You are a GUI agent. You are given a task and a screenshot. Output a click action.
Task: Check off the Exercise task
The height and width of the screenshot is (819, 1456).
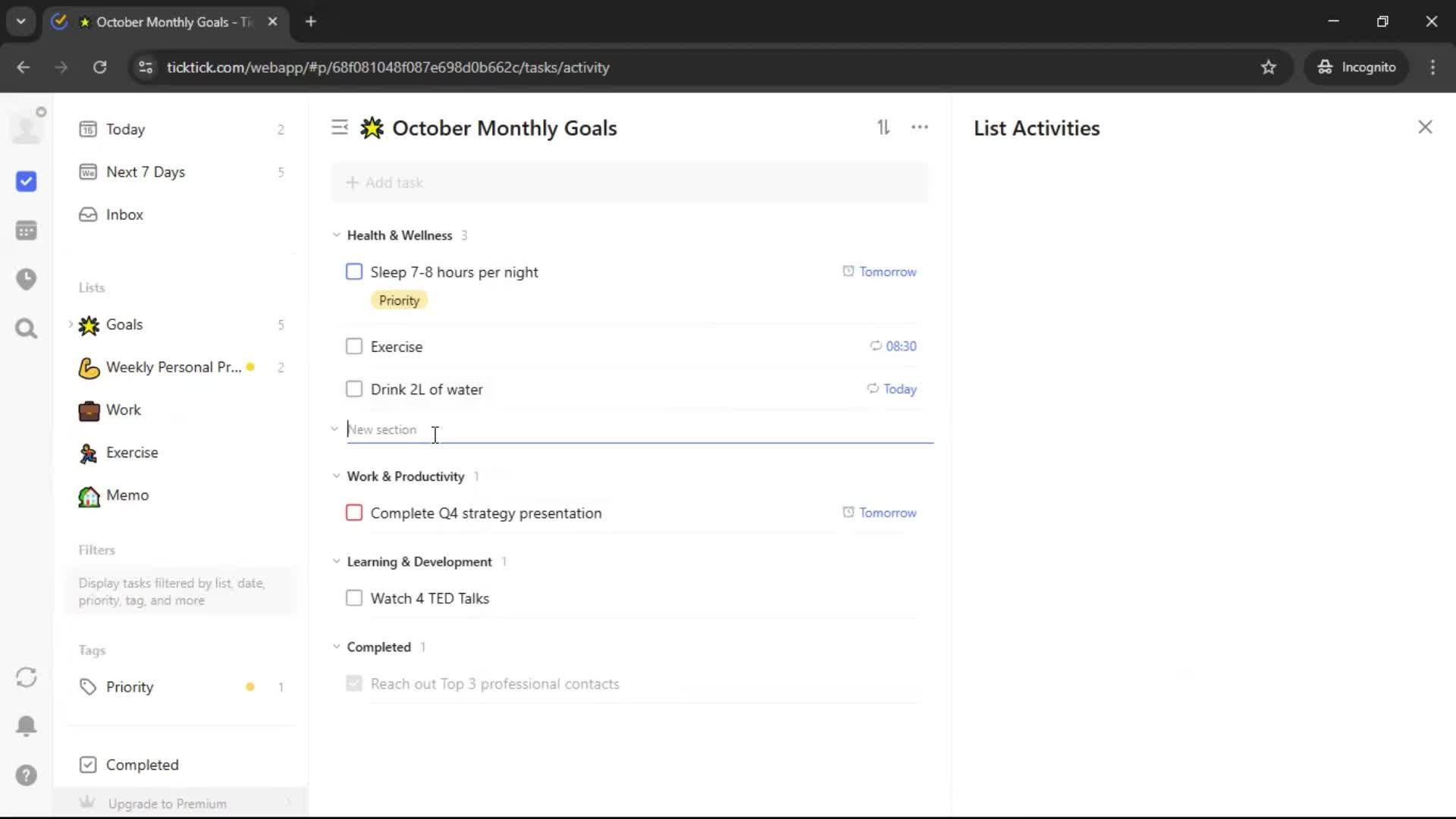(354, 347)
